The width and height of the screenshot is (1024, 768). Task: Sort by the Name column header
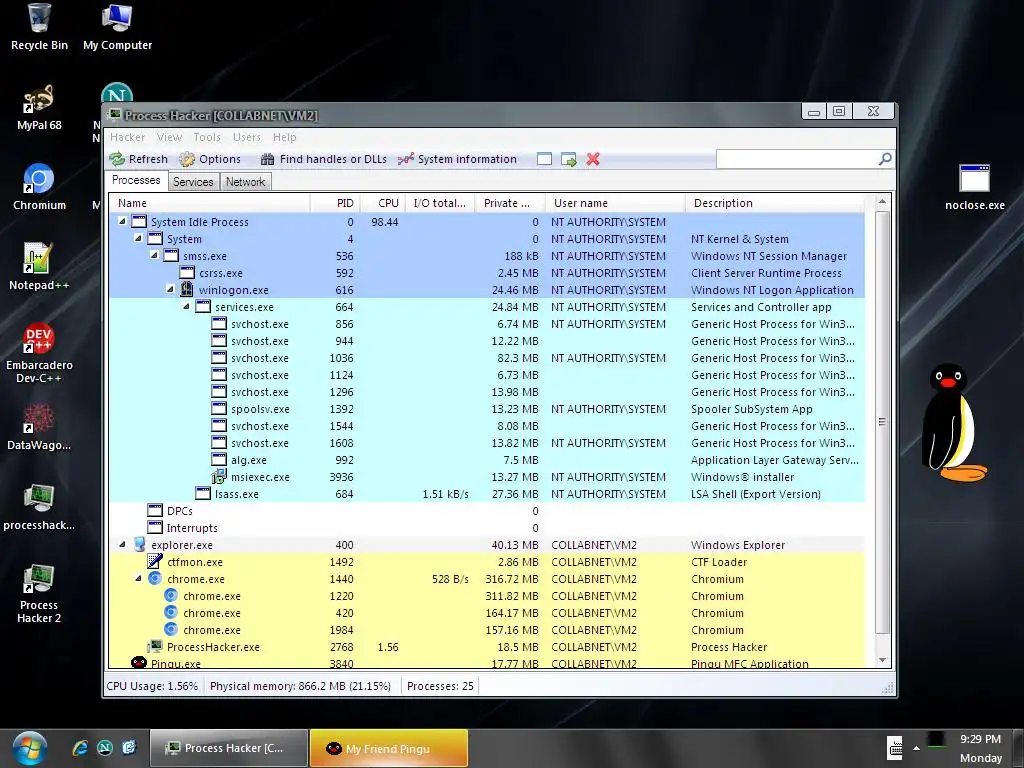pyautogui.click(x=210, y=203)
